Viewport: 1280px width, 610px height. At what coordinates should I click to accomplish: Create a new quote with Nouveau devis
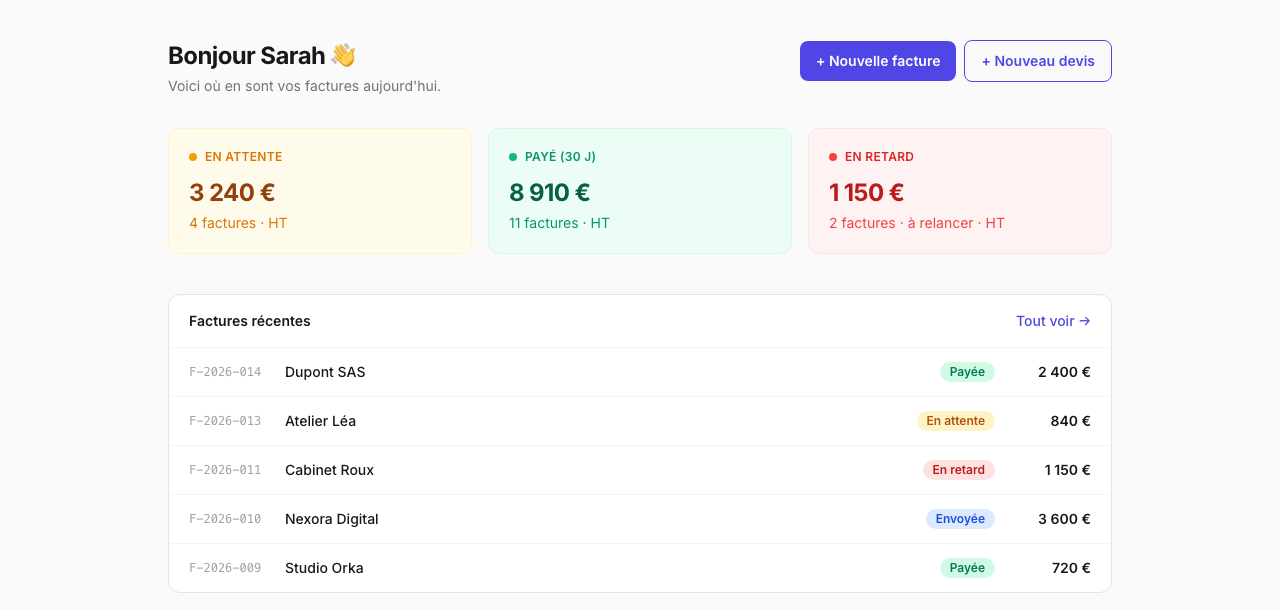click(1038, 61)
